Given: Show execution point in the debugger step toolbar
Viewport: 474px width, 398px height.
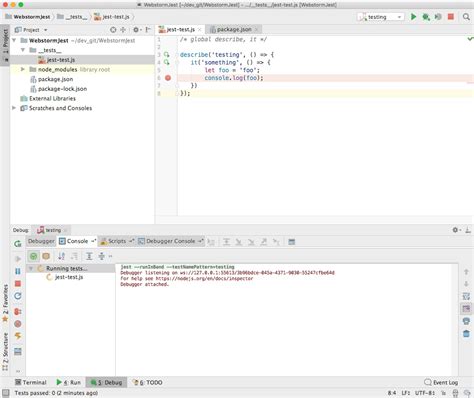Looking at the screenshot, I should click(211, 242).
